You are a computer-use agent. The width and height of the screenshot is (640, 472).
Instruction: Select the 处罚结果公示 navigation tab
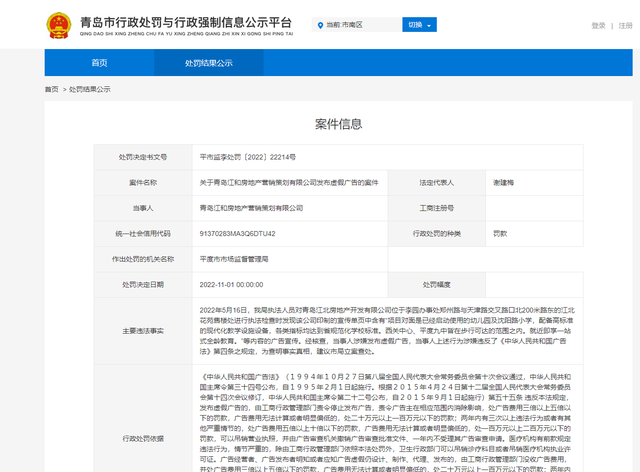(x=208, y=63)
